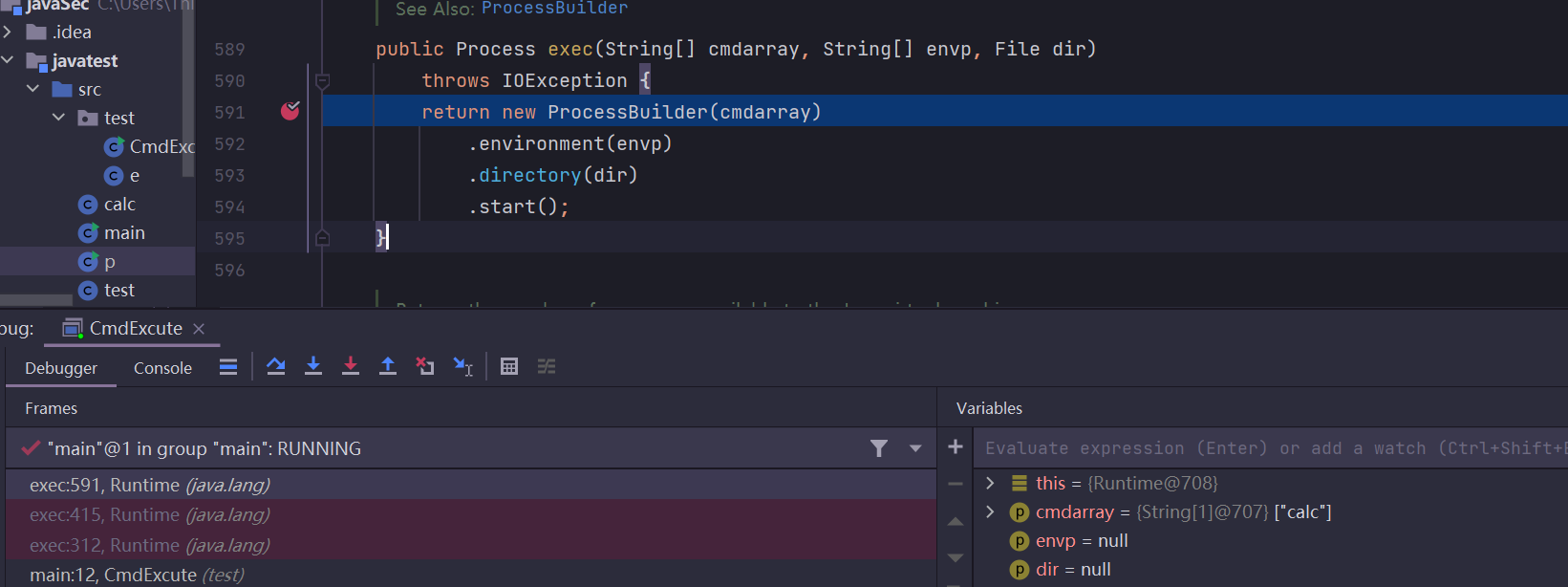This screenshot has width=1568, height=587.
Task: Add a new watch with plus icon
Action: coord(955,446)
